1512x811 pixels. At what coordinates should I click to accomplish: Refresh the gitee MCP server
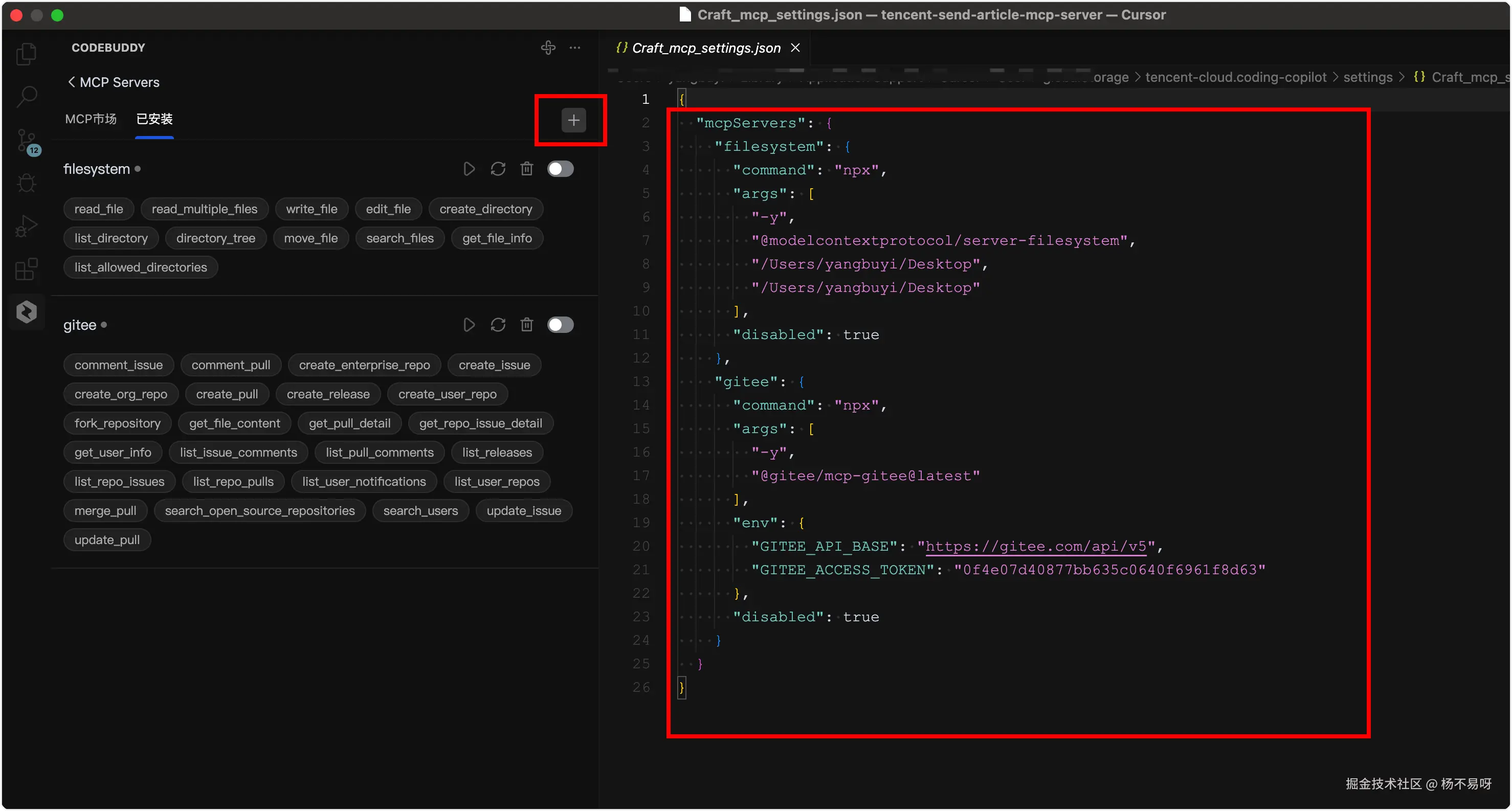[498, 325]
